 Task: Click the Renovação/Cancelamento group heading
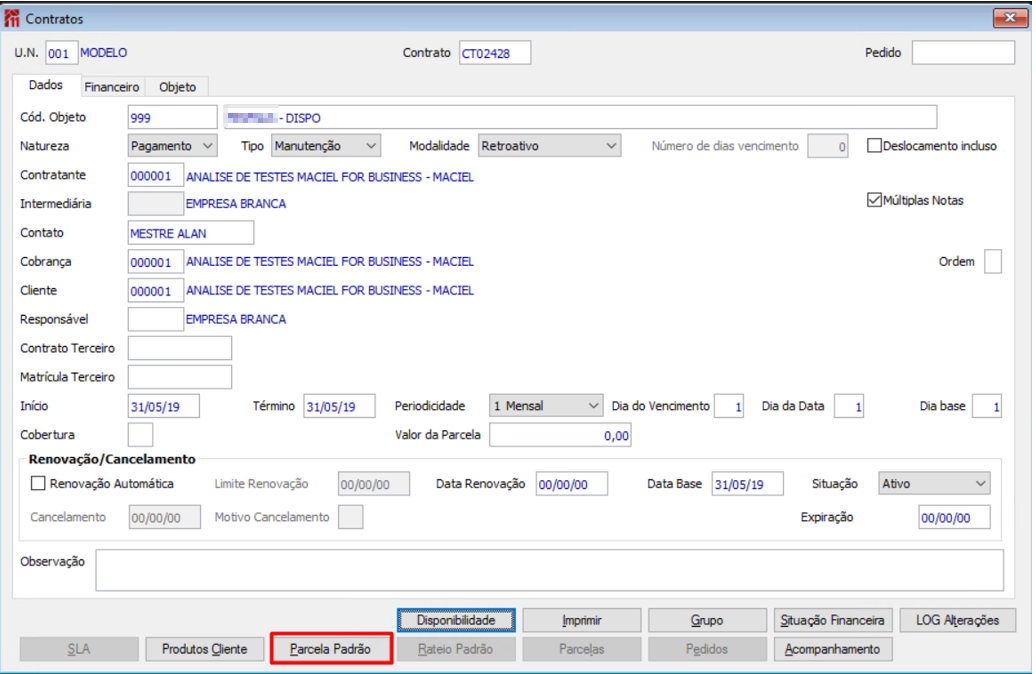click(112, 459)
